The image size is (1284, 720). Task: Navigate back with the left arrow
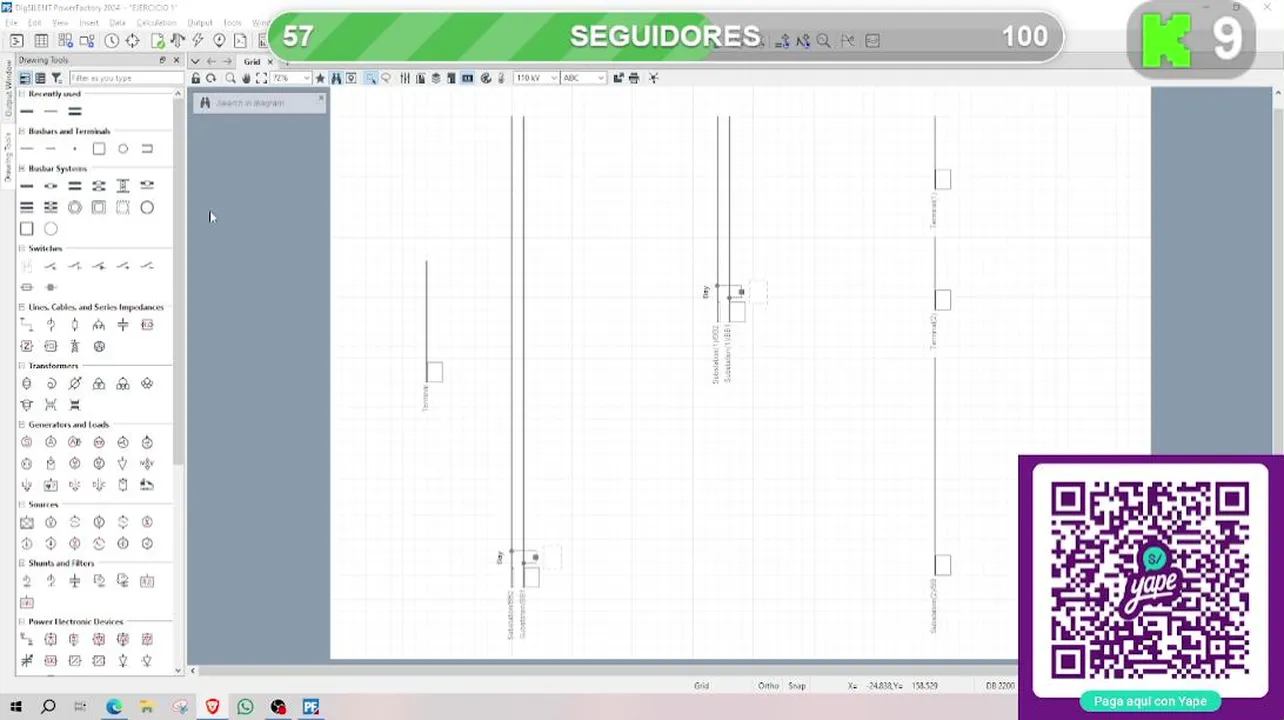point(211,62)
